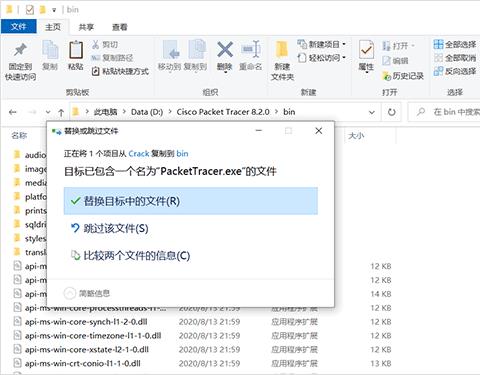Click 全部取消 in select group
The width and height of the screenshot is (480, 375).
(455, 58)
